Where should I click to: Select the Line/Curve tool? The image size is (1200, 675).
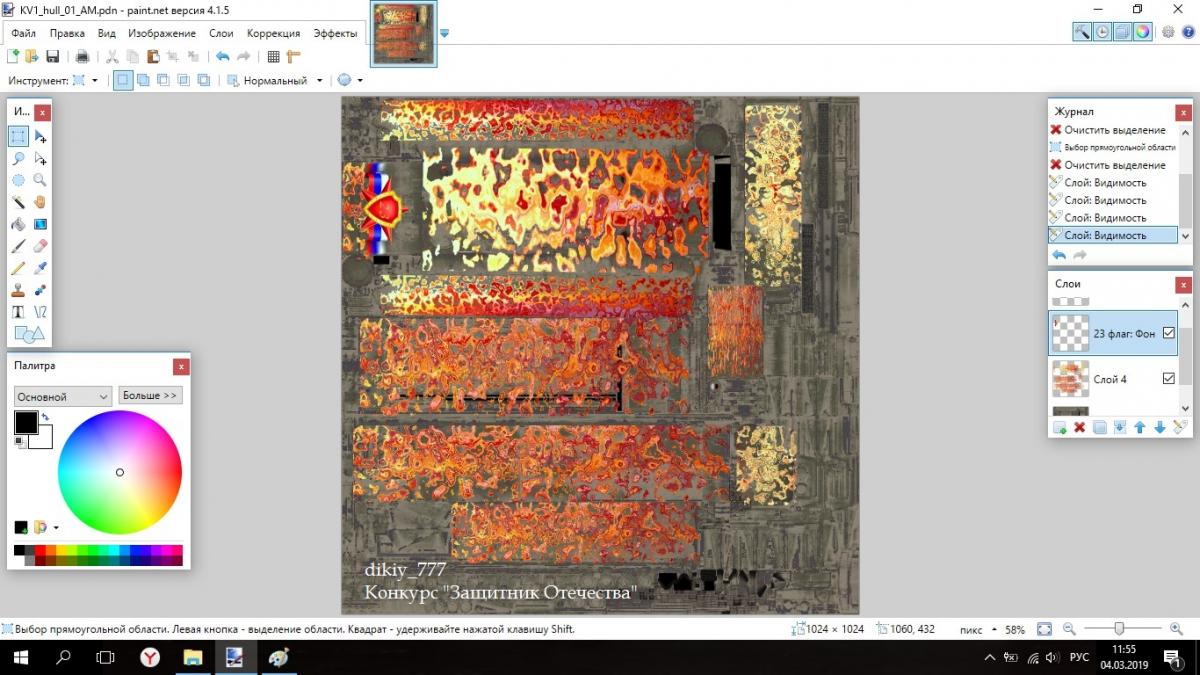[40, 312]
